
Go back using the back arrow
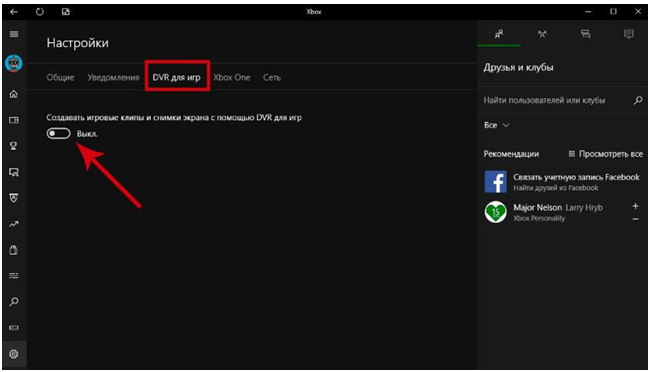pos(14,12)
